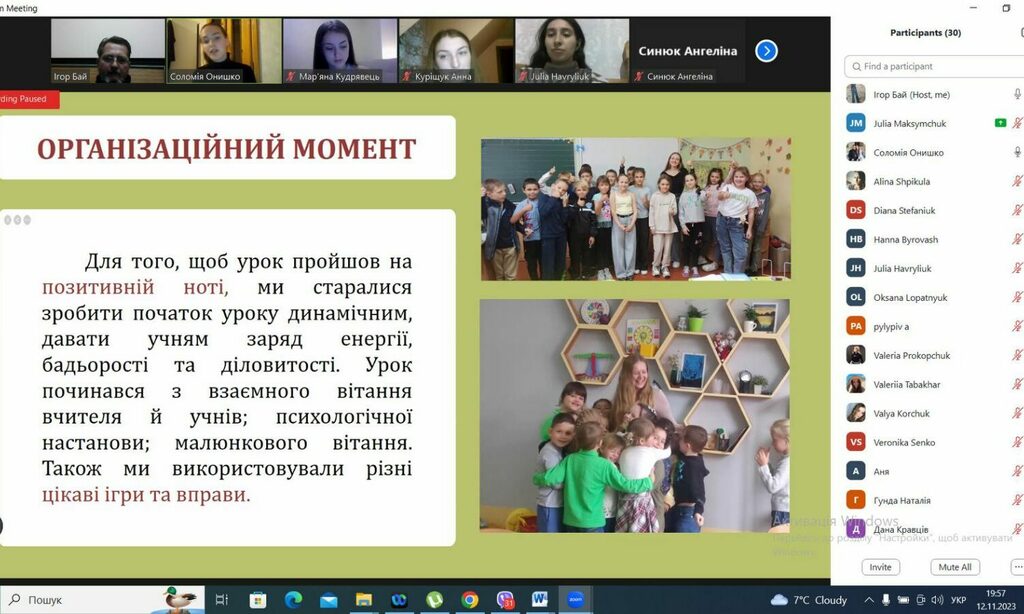
Task: Open Google Chrome from the taskbar
Action: [x=470, y=600]
